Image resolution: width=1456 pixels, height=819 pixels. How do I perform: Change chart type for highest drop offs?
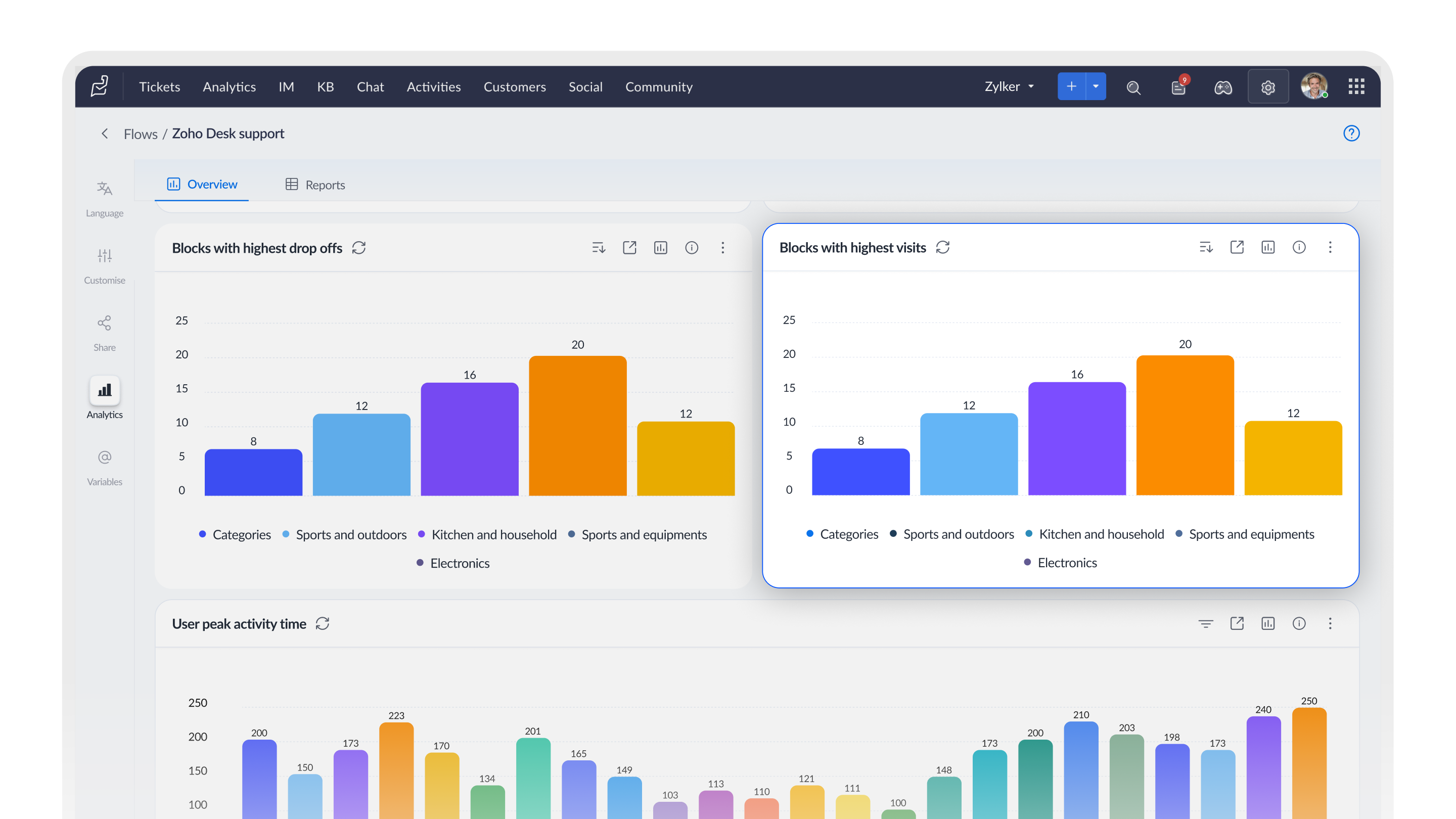(x=661, y=248)
